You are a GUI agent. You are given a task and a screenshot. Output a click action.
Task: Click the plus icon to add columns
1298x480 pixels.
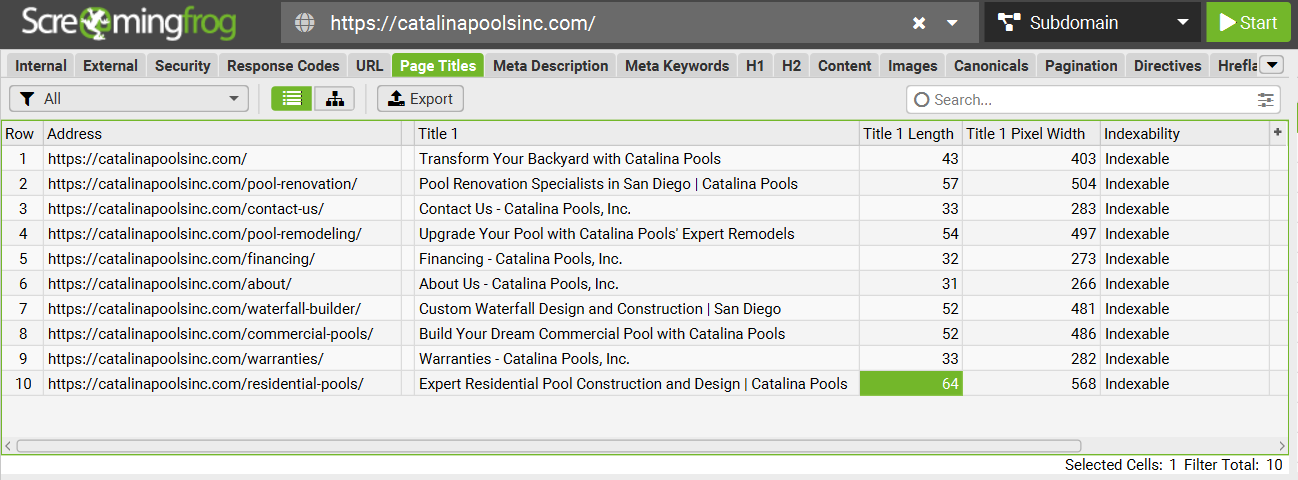click(1277, 133)
